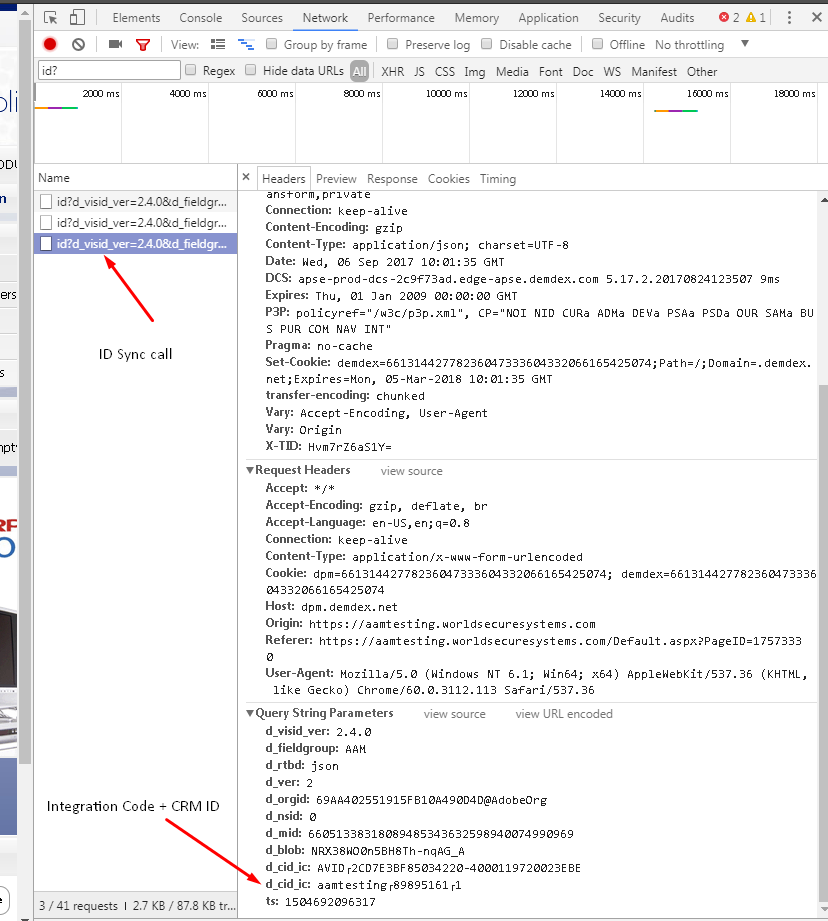This screenshot has height=921, width=828.
Task: Click the 16000 ms timeline request marker
Action: pyautogui.click(x=675, y=110)
